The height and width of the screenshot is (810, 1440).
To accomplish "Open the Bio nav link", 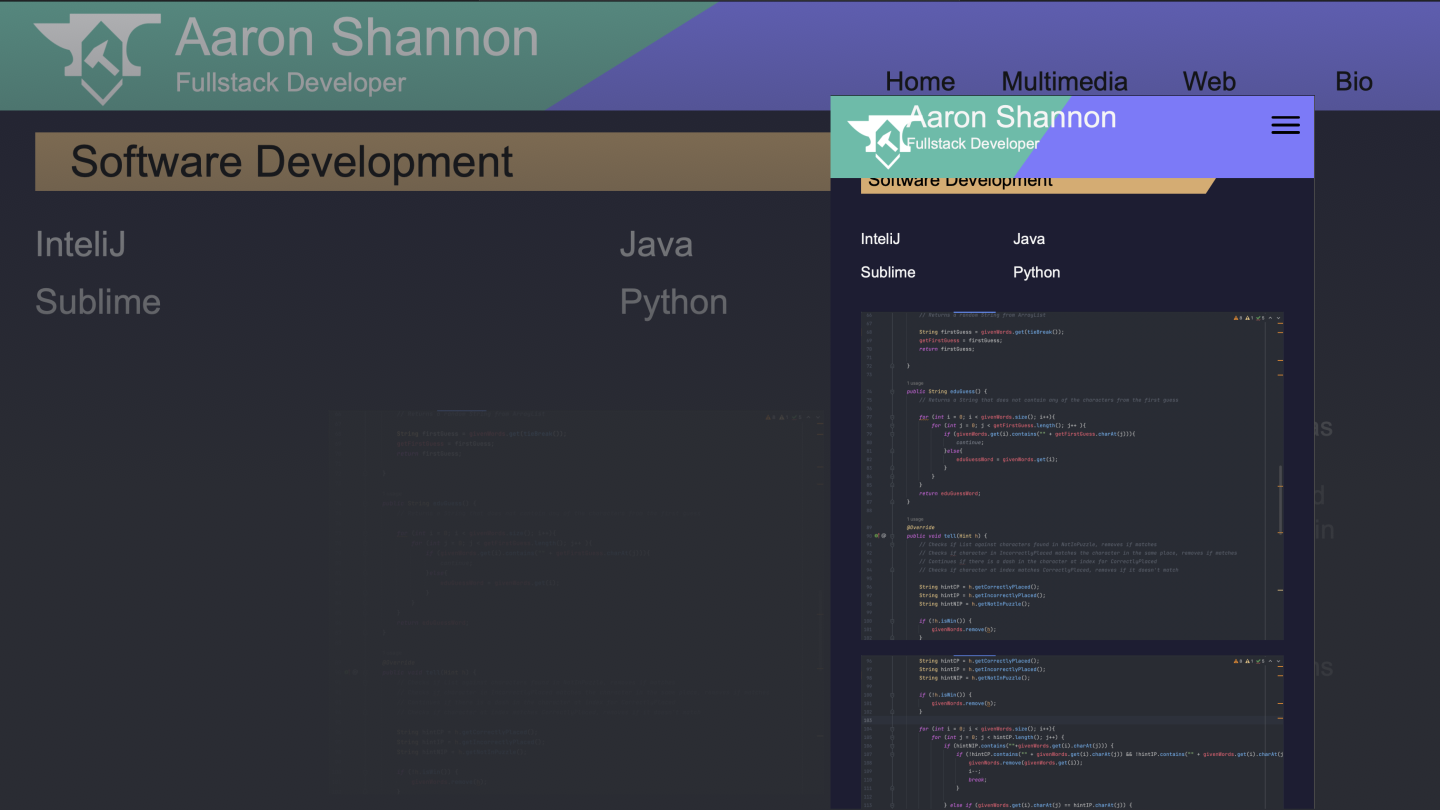I will point(1354,82).
